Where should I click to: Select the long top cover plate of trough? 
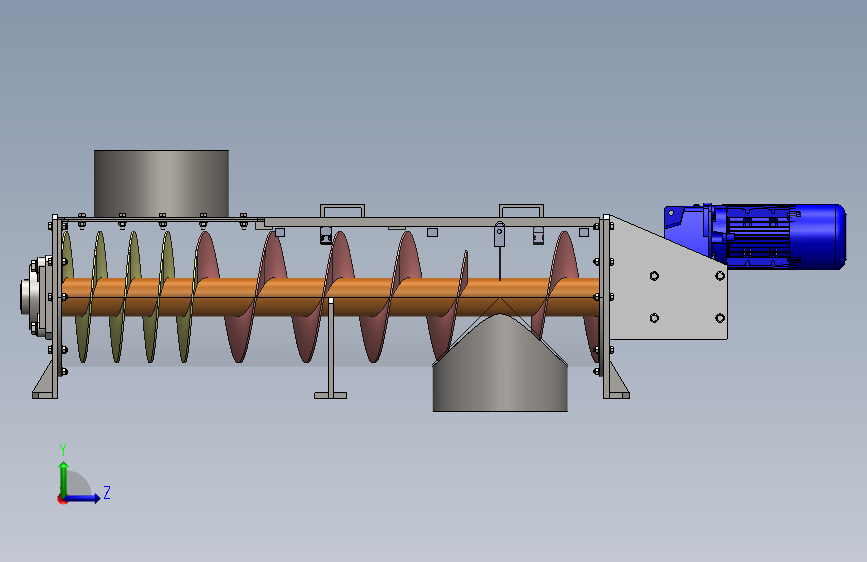coord(431,222)
